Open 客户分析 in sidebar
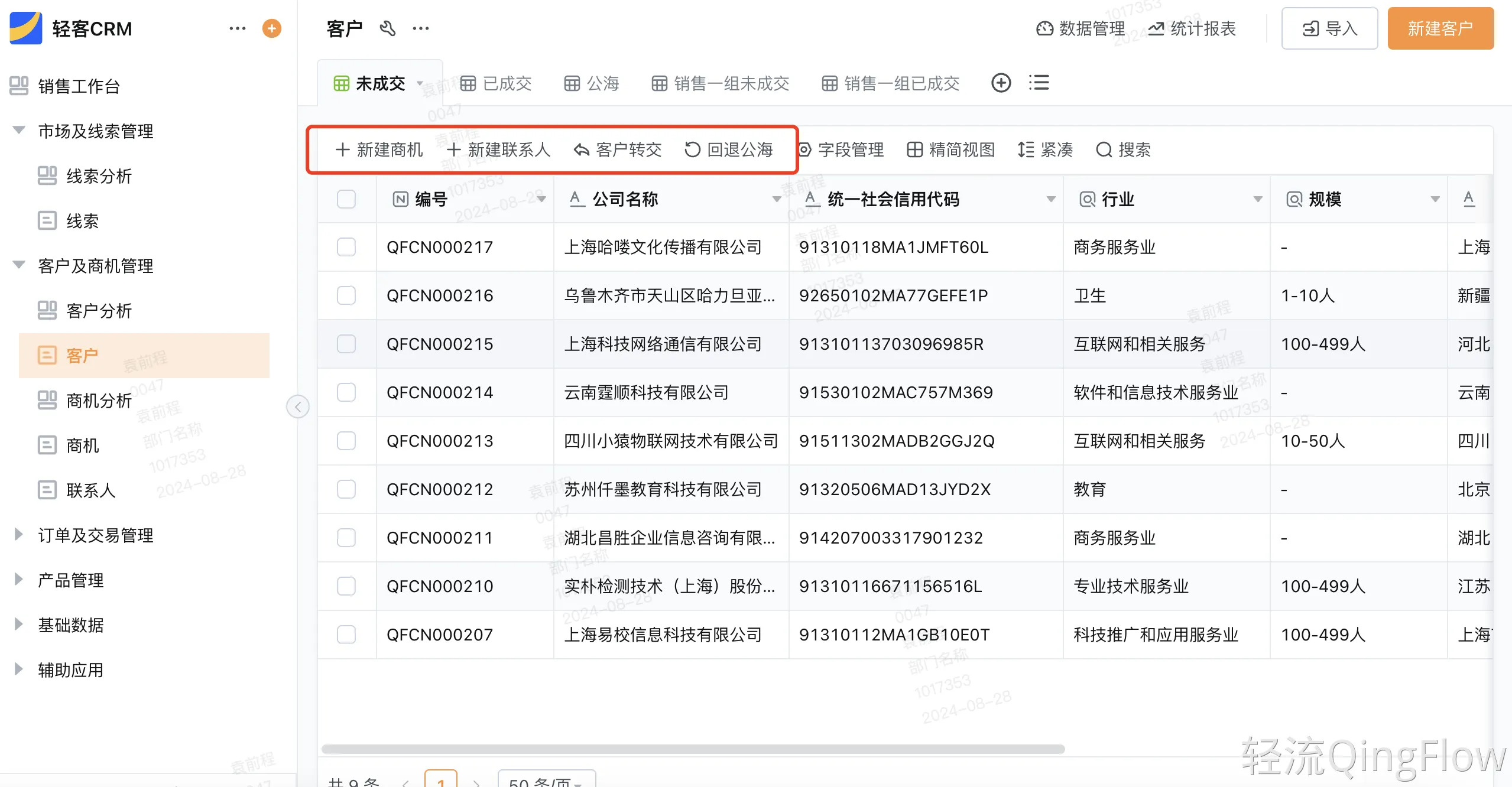This screenshot has height=787, width=1512. (85, 311)
